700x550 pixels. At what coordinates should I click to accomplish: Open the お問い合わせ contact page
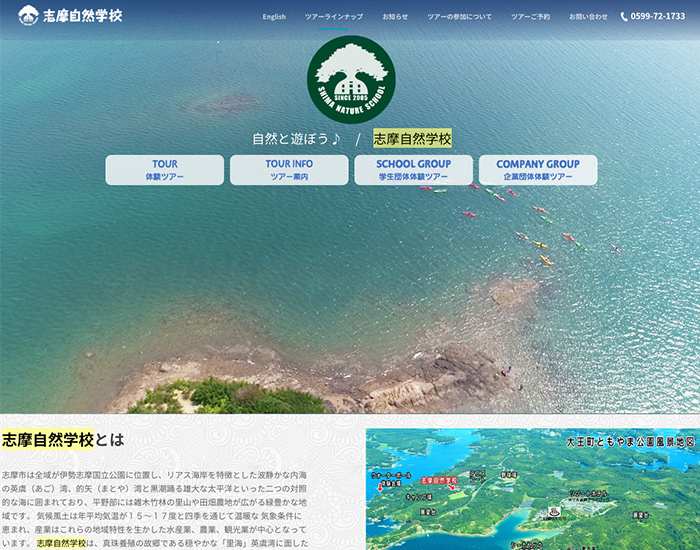[588, 17]
